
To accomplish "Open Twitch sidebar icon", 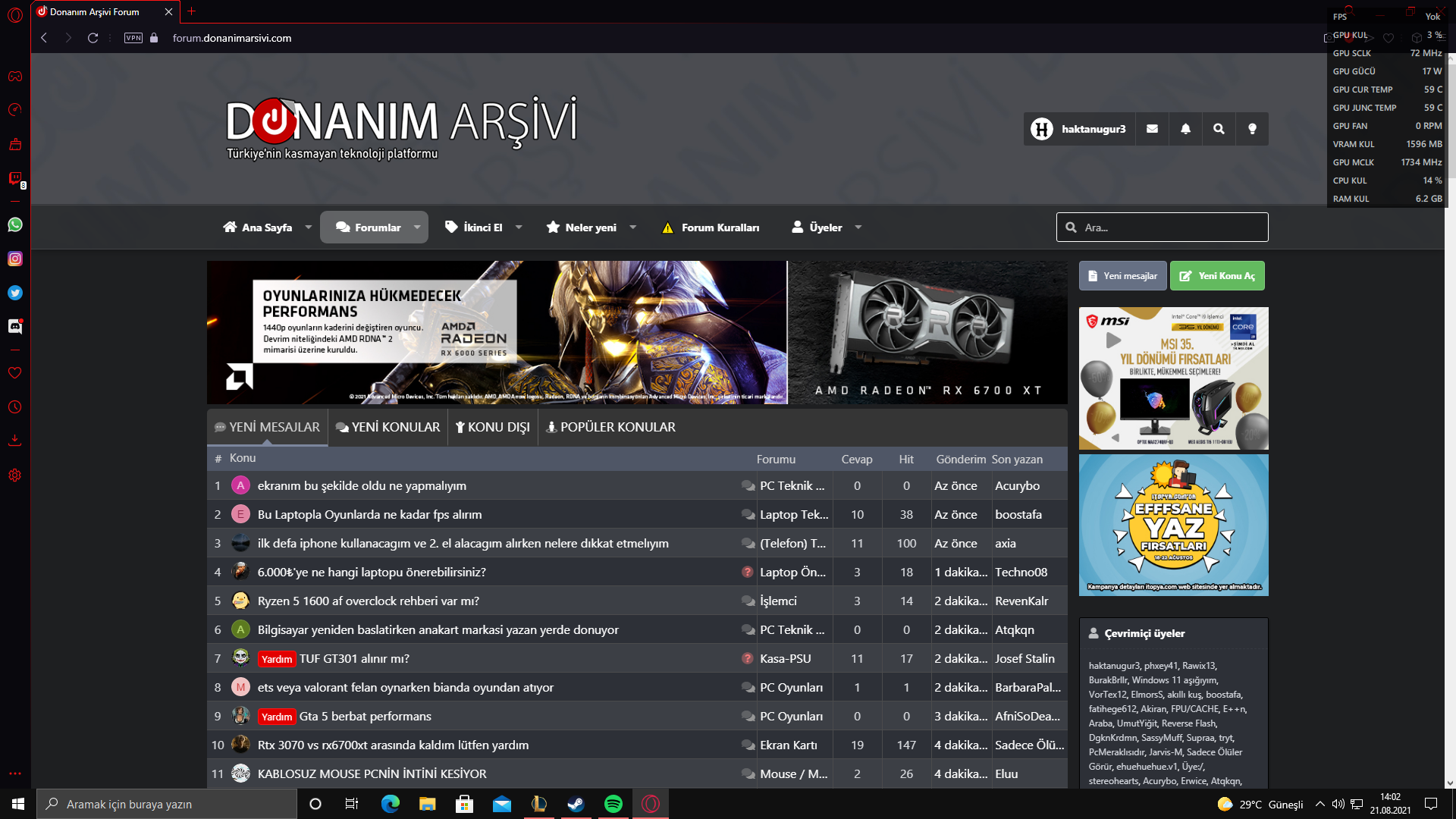I will pos(15,178).
